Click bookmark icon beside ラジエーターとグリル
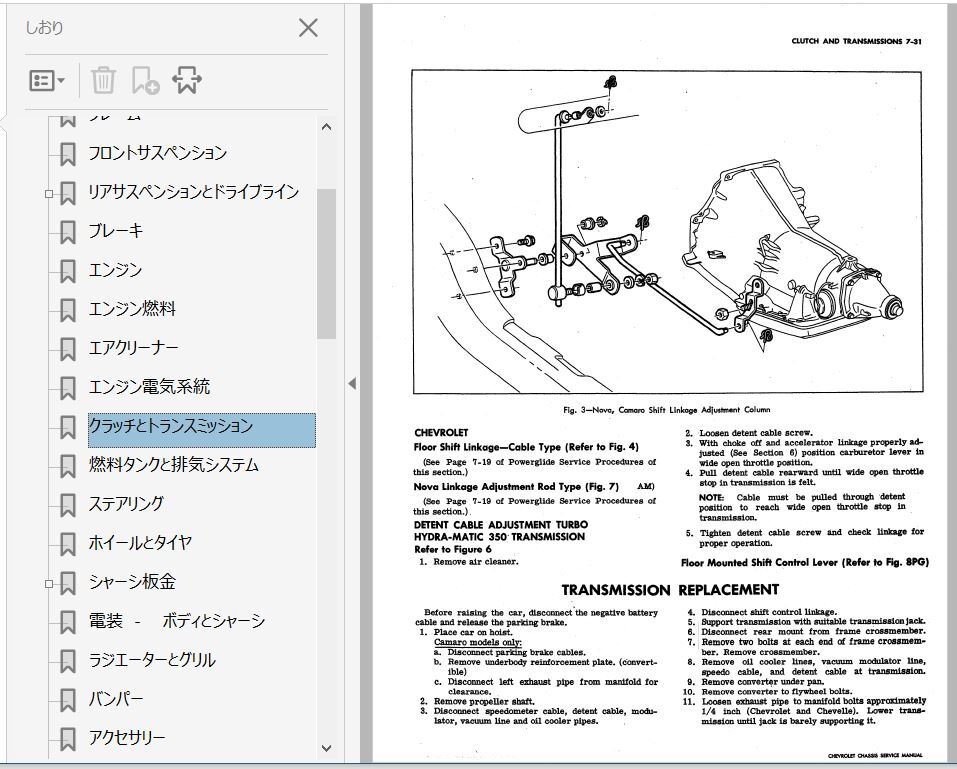The width and height of the screenshot is (957, 769). (x=68, y=662)
